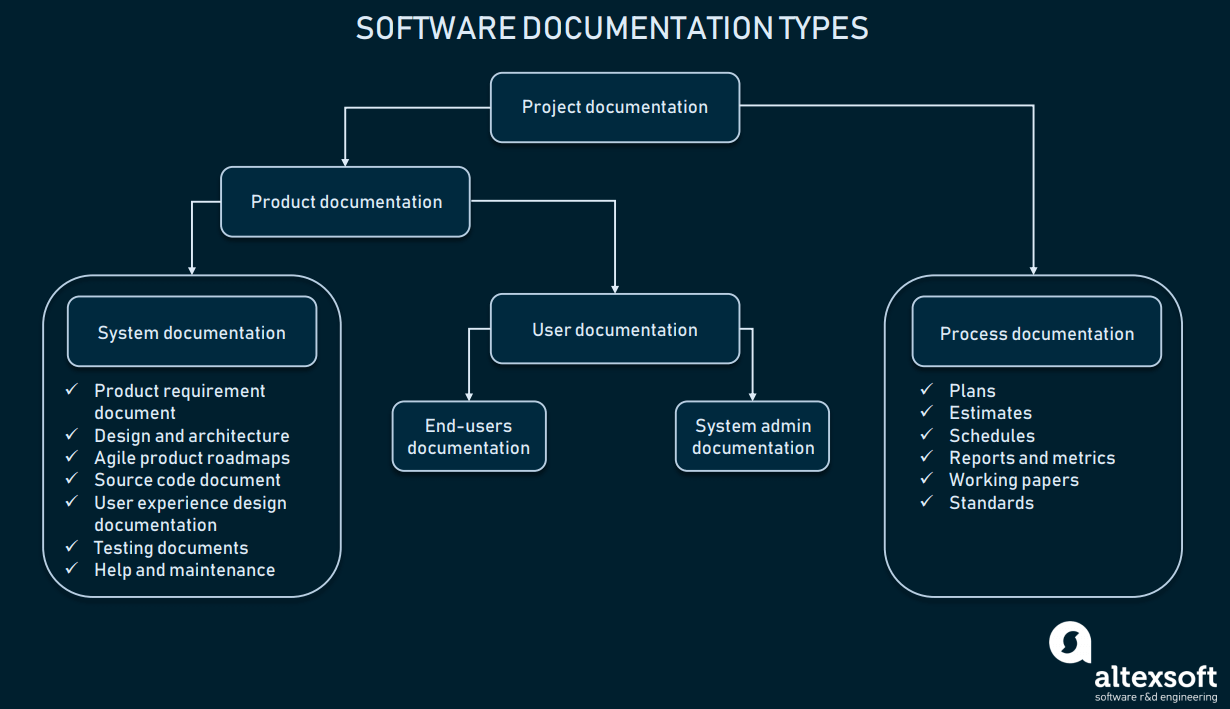Click the System admin documentation box
This screenshot has width=1230, height=709.
click(752, 436)
